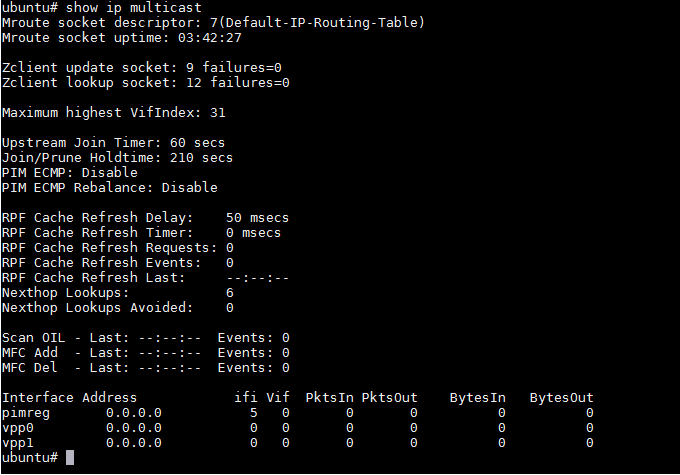Click the BytesOut column header

561,397
